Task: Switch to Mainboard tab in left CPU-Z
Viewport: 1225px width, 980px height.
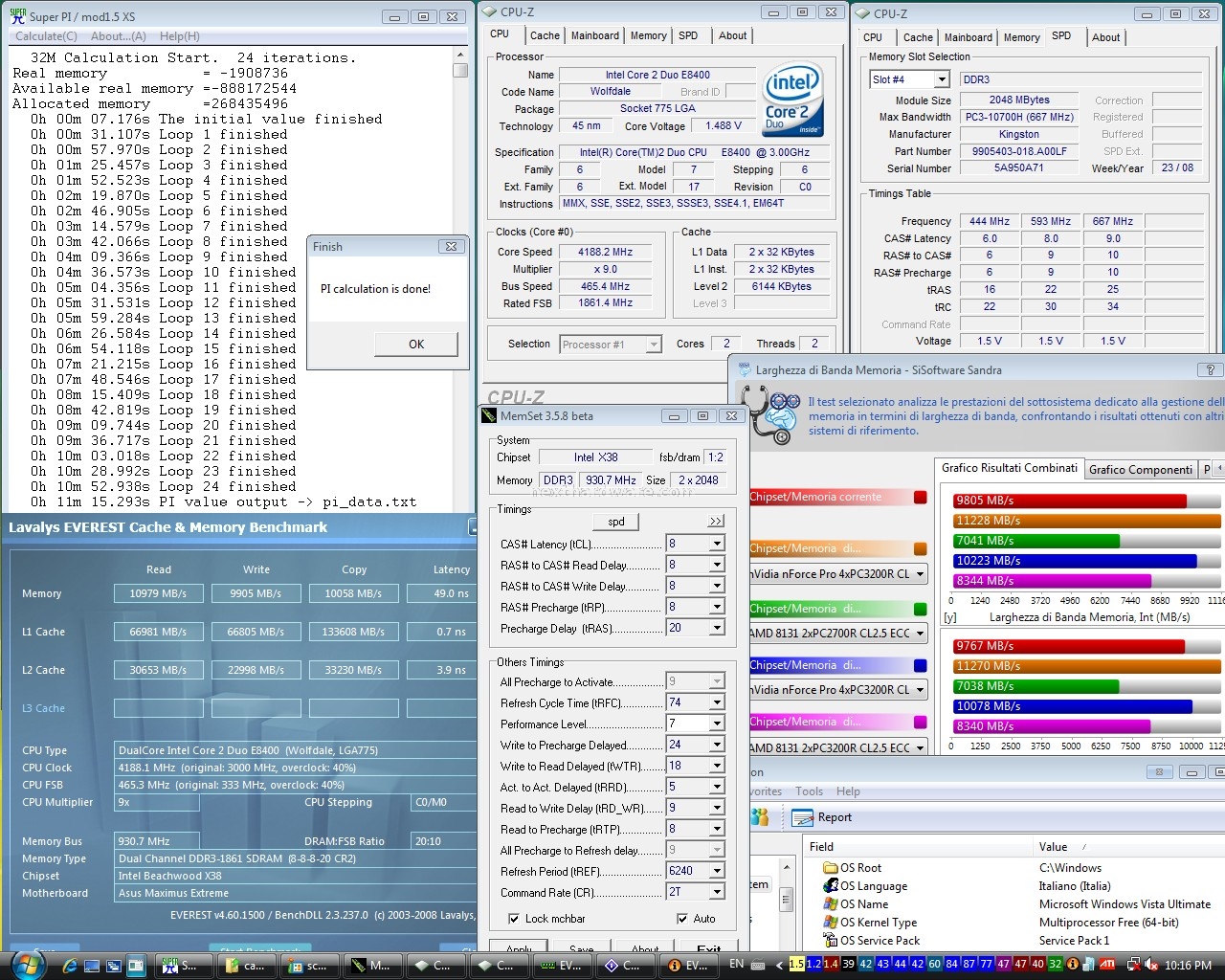Action: [x=595, y=35]
